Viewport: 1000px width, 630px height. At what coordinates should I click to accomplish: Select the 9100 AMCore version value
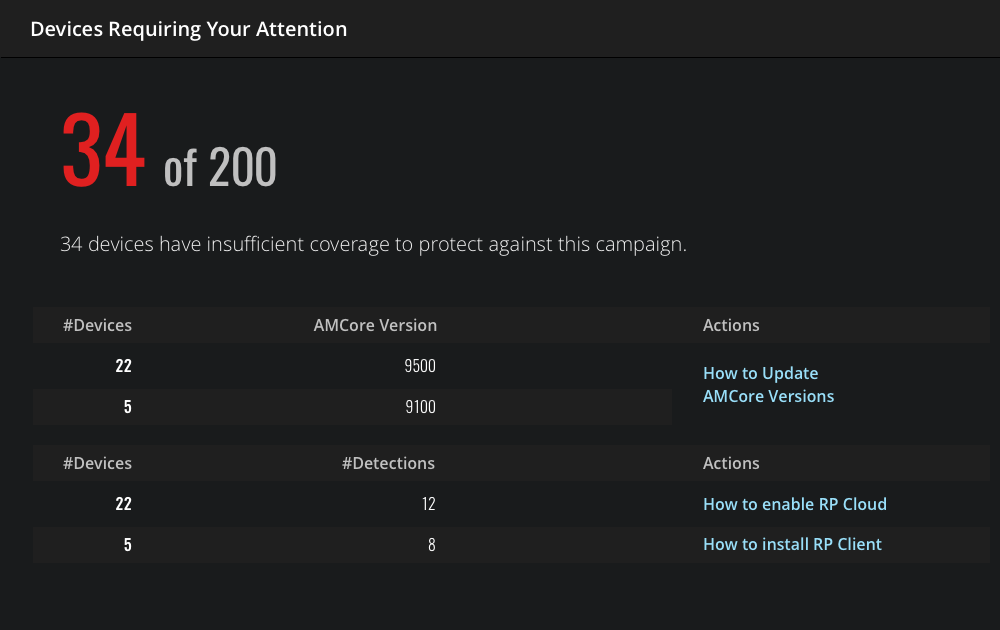coord(420,407)
